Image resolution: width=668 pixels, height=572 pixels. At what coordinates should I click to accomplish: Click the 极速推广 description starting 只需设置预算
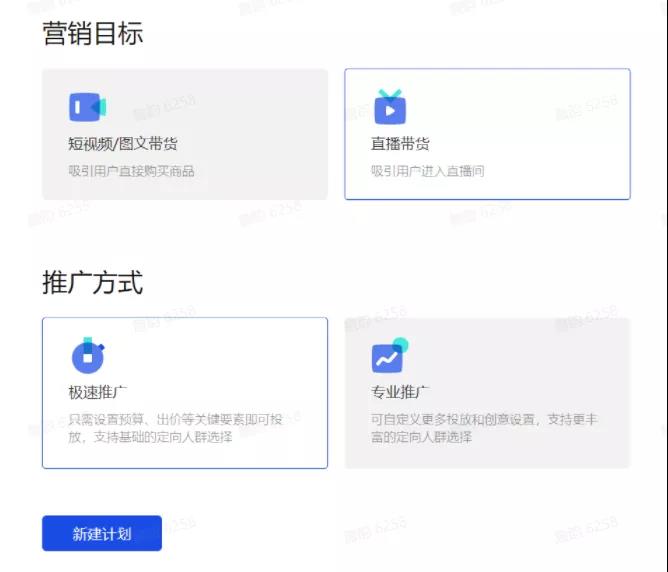(175, 428)
